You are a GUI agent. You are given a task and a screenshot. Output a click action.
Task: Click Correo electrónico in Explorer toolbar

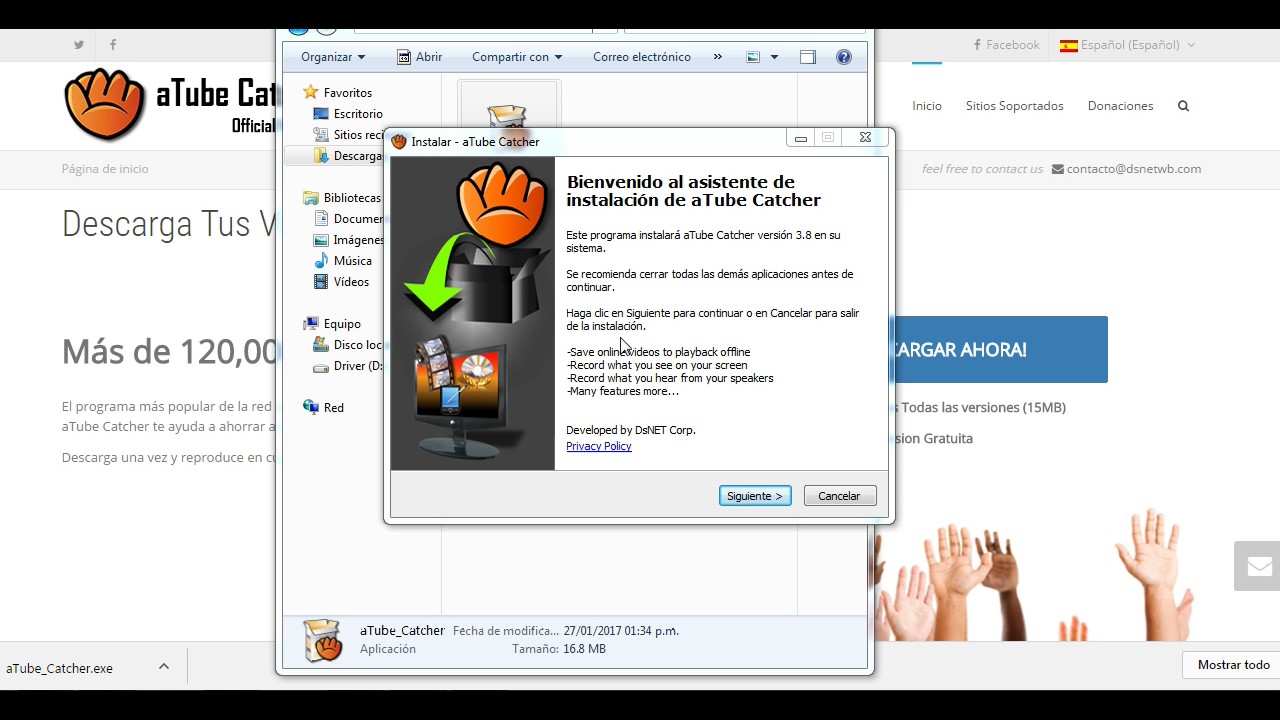[641, 57]
